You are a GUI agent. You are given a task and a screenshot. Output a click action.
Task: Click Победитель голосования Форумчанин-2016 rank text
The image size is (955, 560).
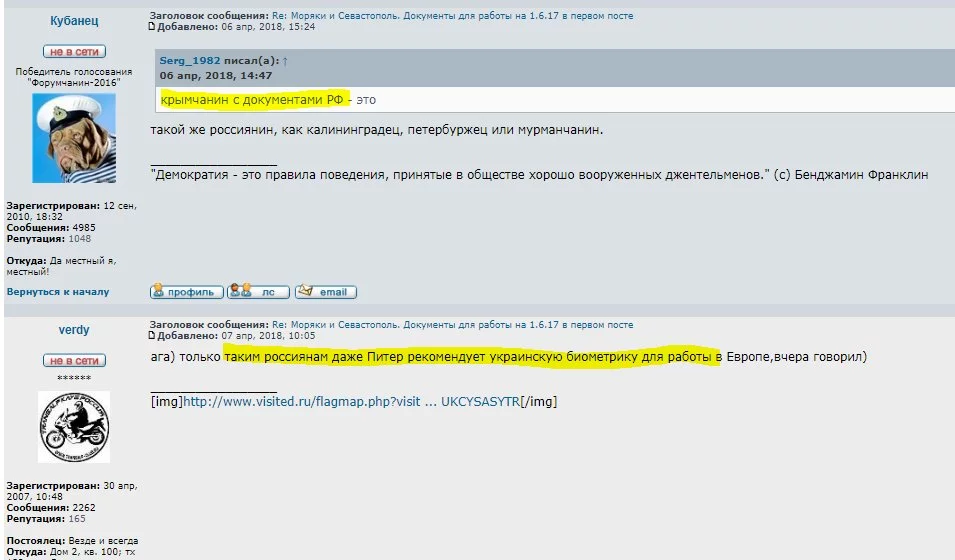pyautogui.click(x=74, y=77)
